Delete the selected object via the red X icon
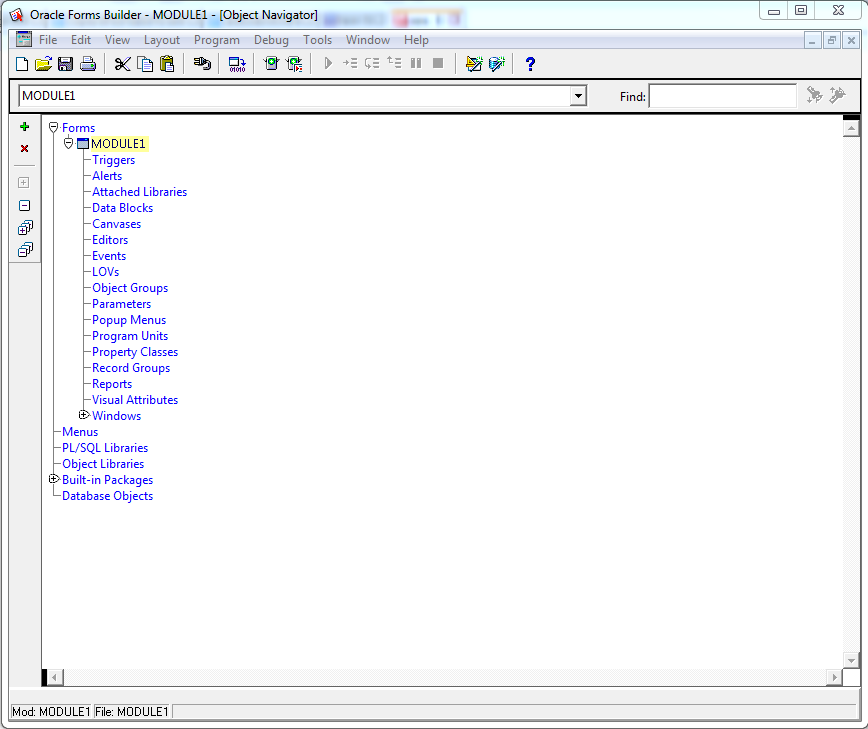This screenshot has width=868, height=729. pos(24,148)
